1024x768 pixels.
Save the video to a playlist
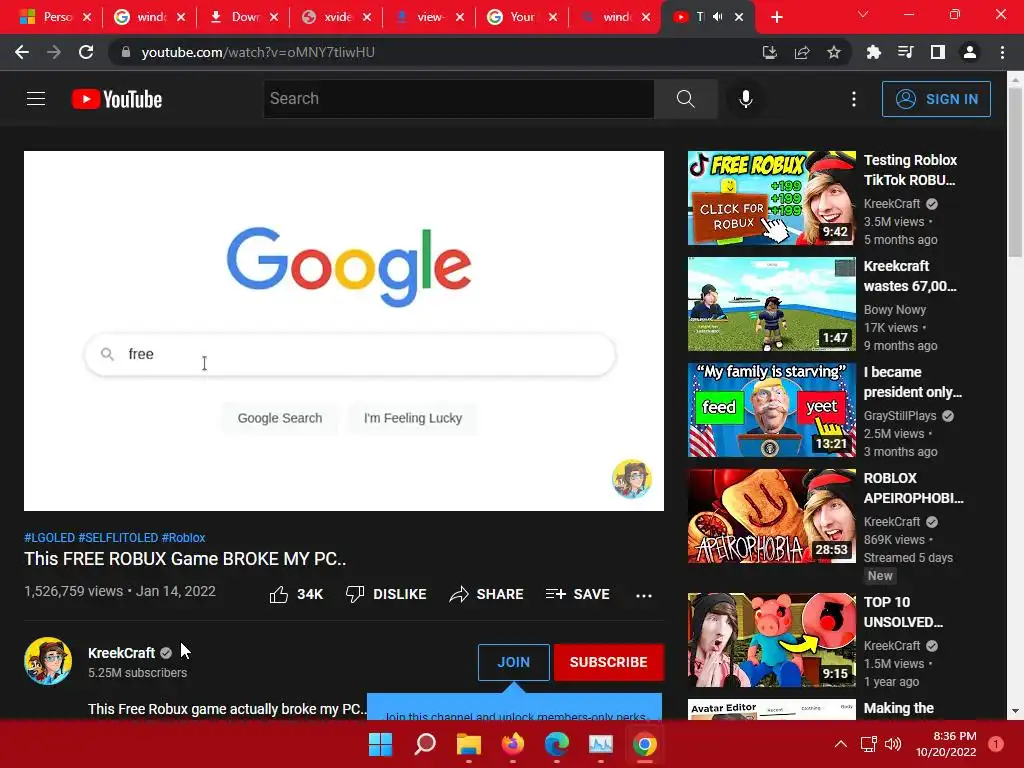click(x=578, y=594)
